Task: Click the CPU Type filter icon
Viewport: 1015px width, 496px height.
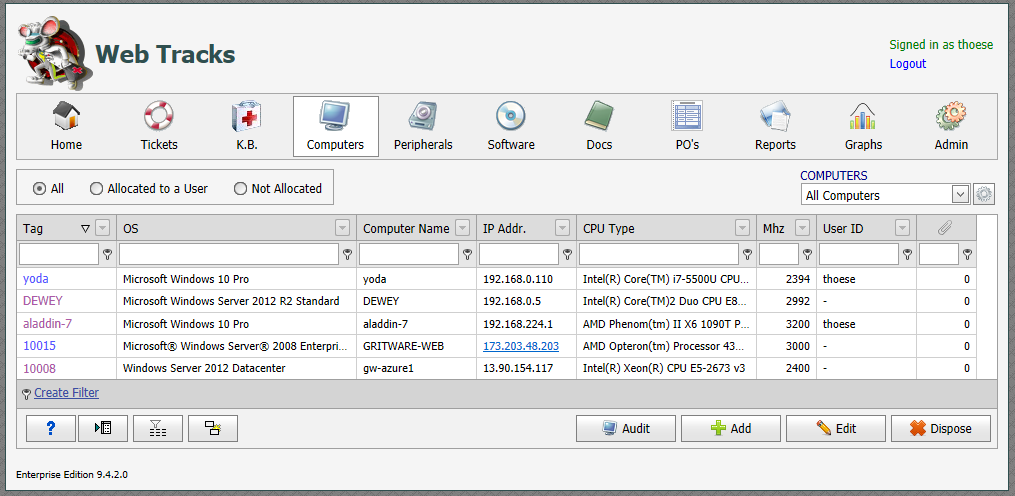Action: tap(747, 254)
